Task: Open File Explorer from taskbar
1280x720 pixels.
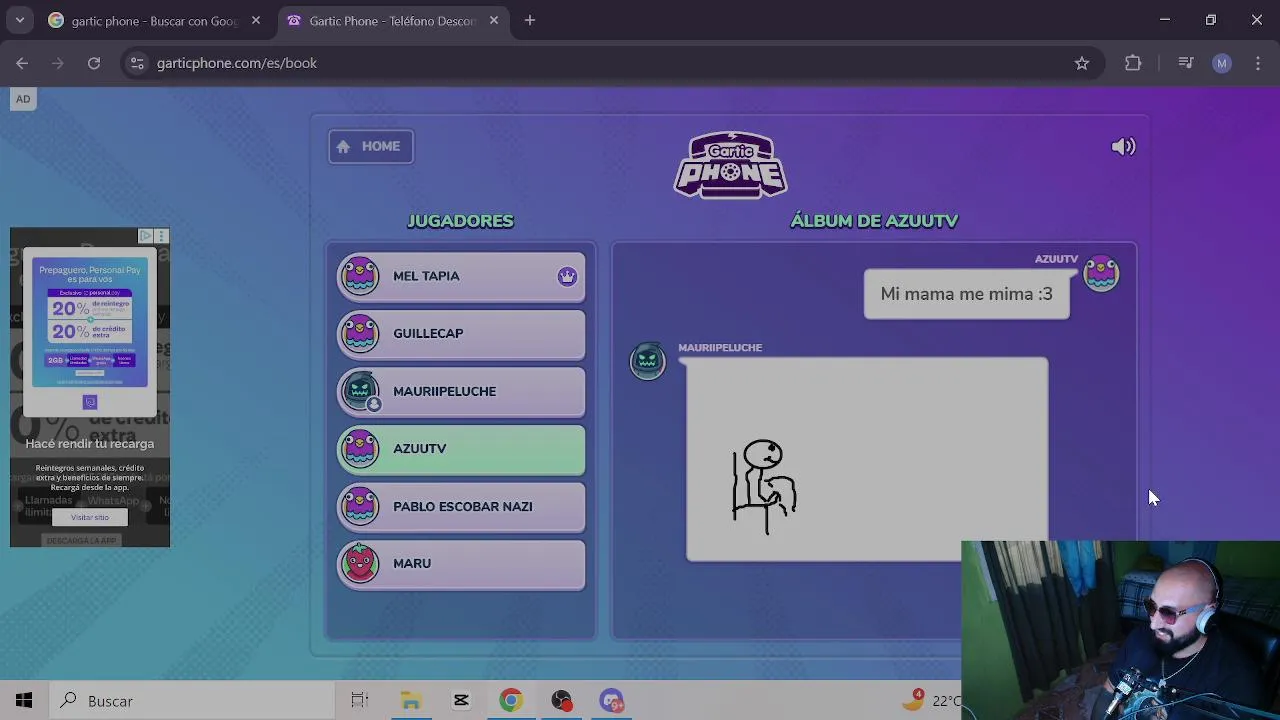Action: point(411,701)
